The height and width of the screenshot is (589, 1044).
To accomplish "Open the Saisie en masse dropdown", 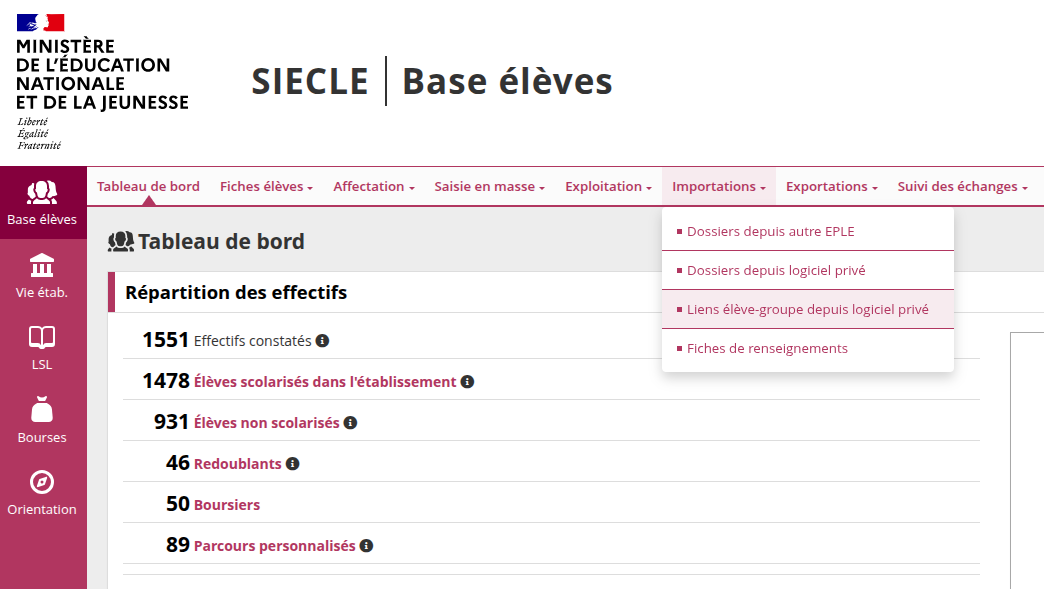I will 489,187.
